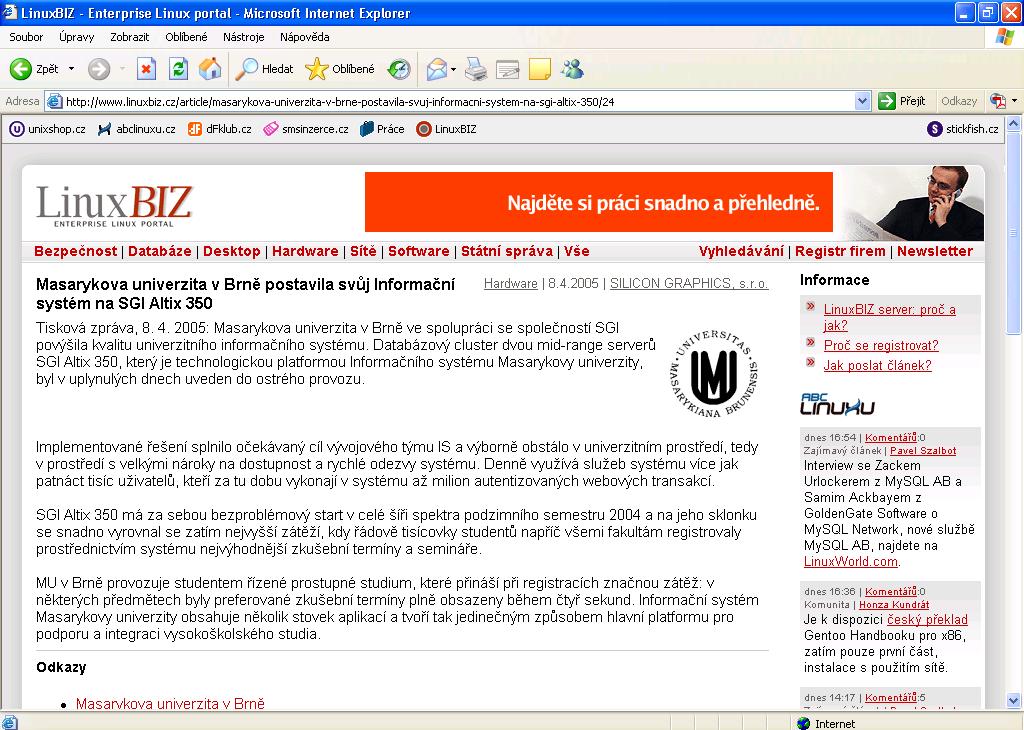Expand the Mail button dropdown arrow
Viewport: 1024px width, 730px height.
pos(453,69)
